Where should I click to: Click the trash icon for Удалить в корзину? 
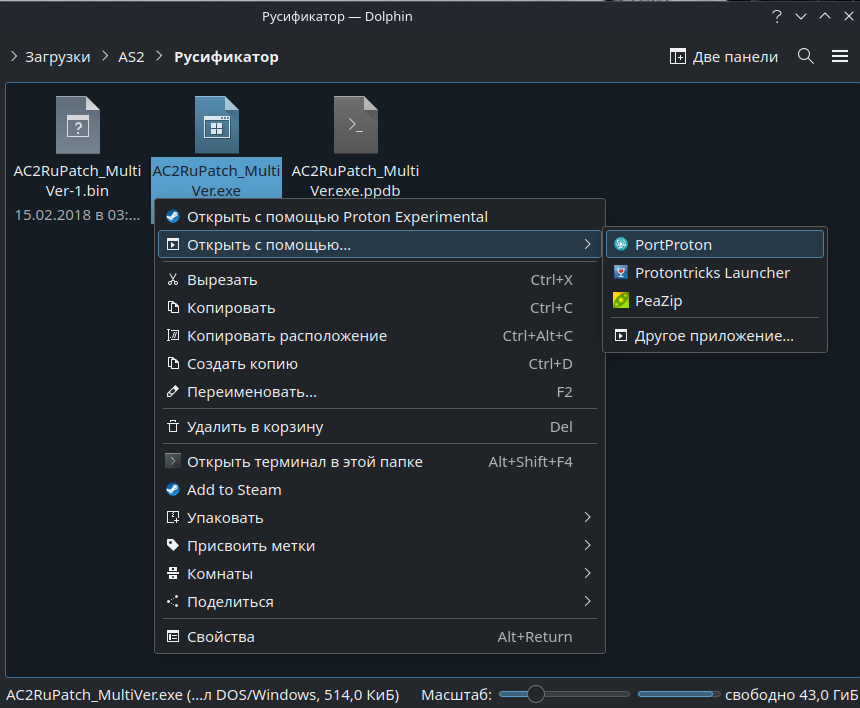[173, 427]
